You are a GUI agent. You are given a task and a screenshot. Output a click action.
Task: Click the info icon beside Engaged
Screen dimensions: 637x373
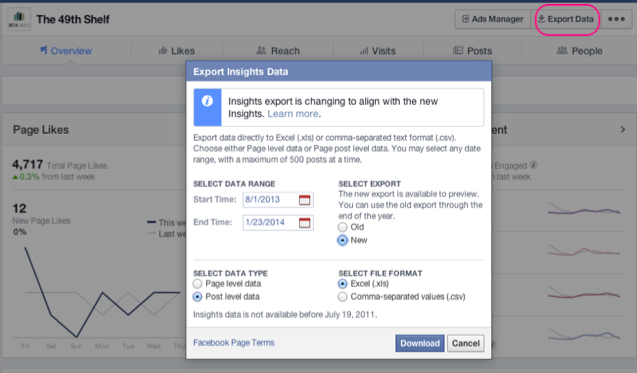click(534, 165)
